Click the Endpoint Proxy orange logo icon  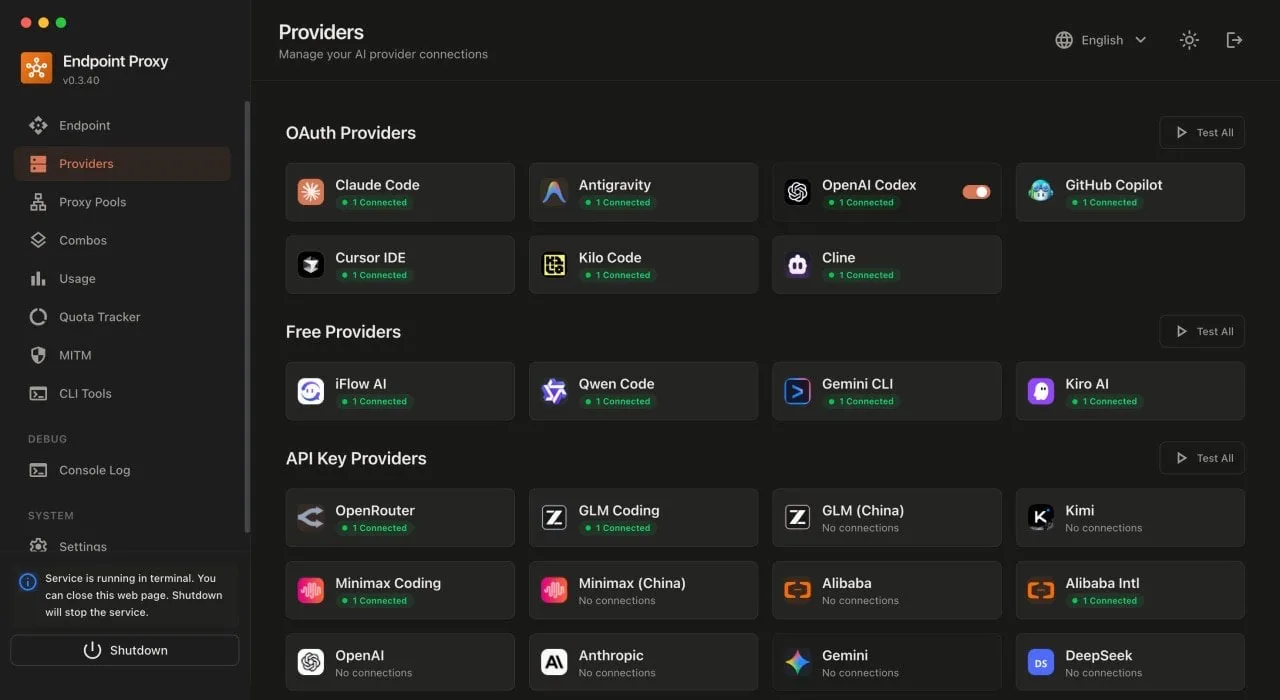click(36, 68)
